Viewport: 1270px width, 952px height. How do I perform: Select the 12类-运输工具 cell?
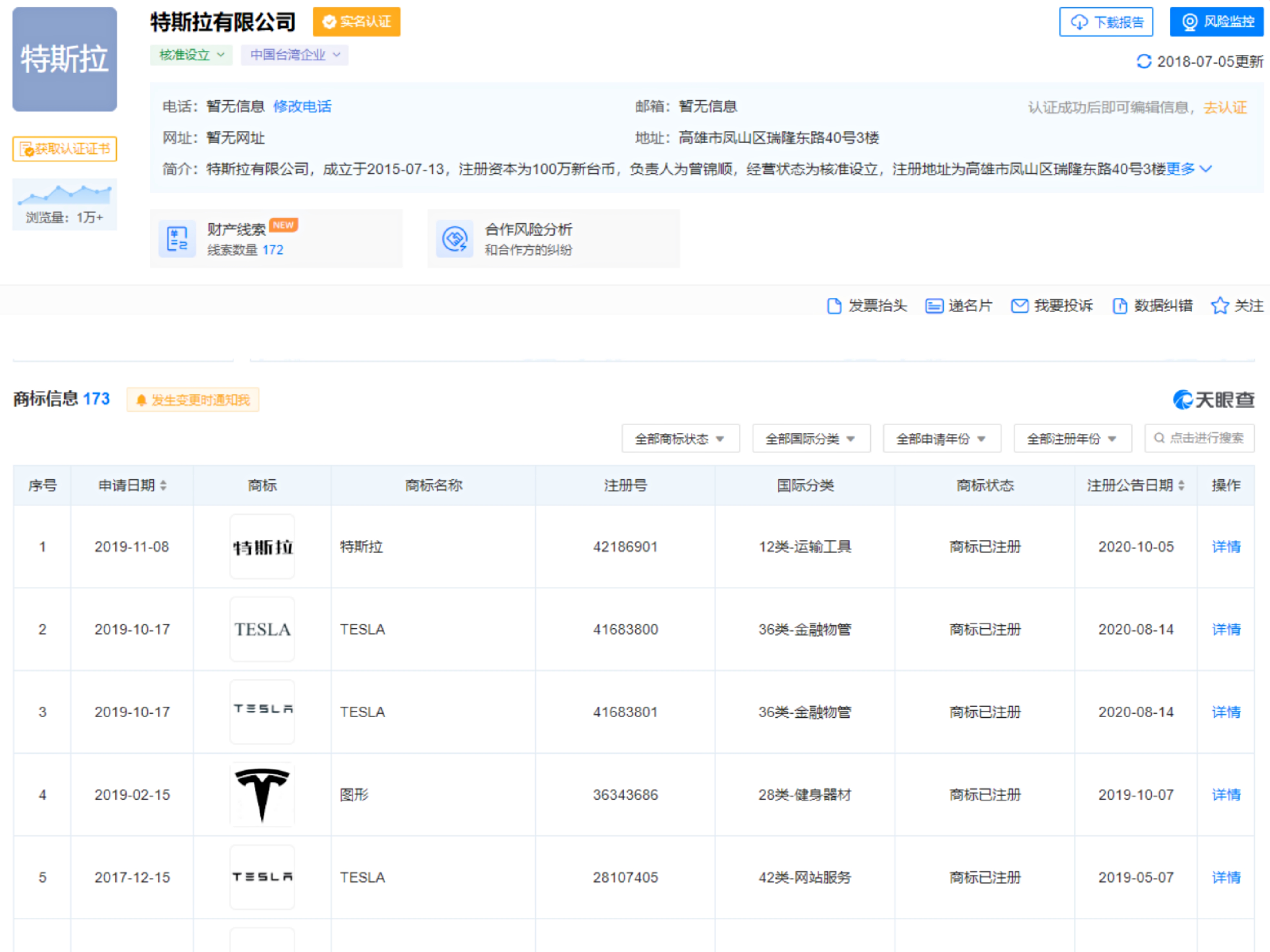(805, 547)
